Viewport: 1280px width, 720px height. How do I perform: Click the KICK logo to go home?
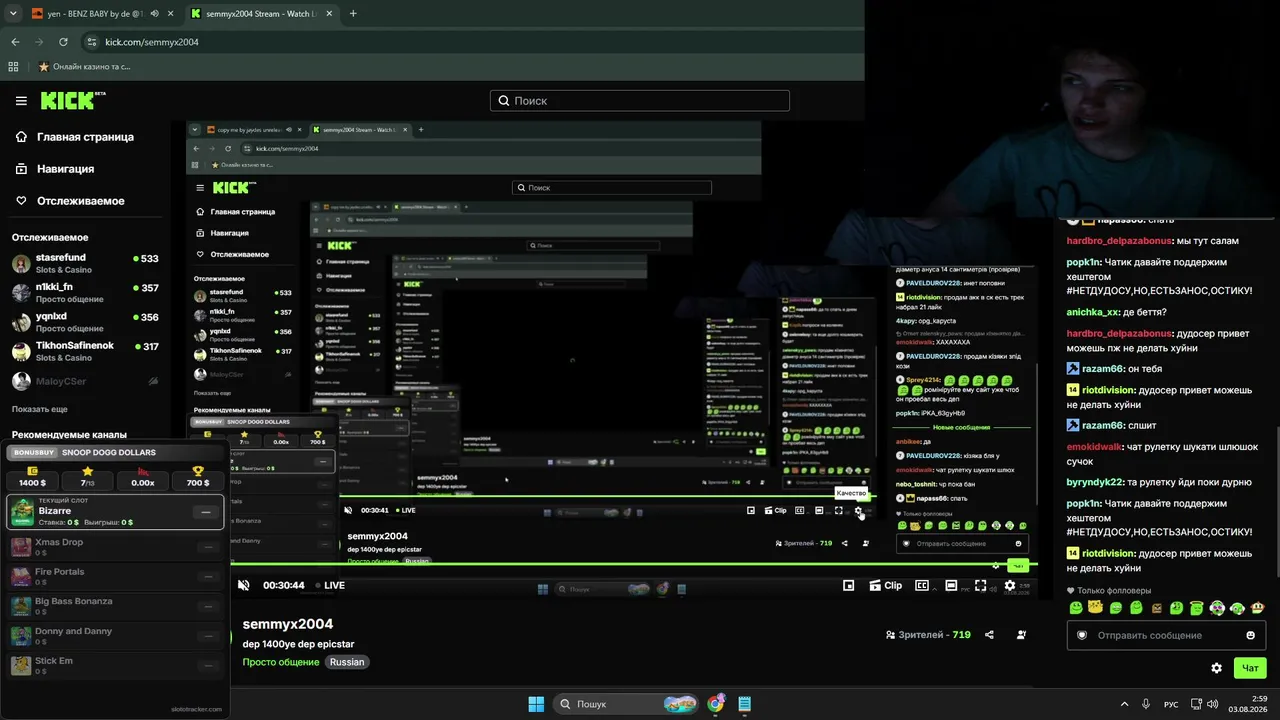(x=73, y=100)
